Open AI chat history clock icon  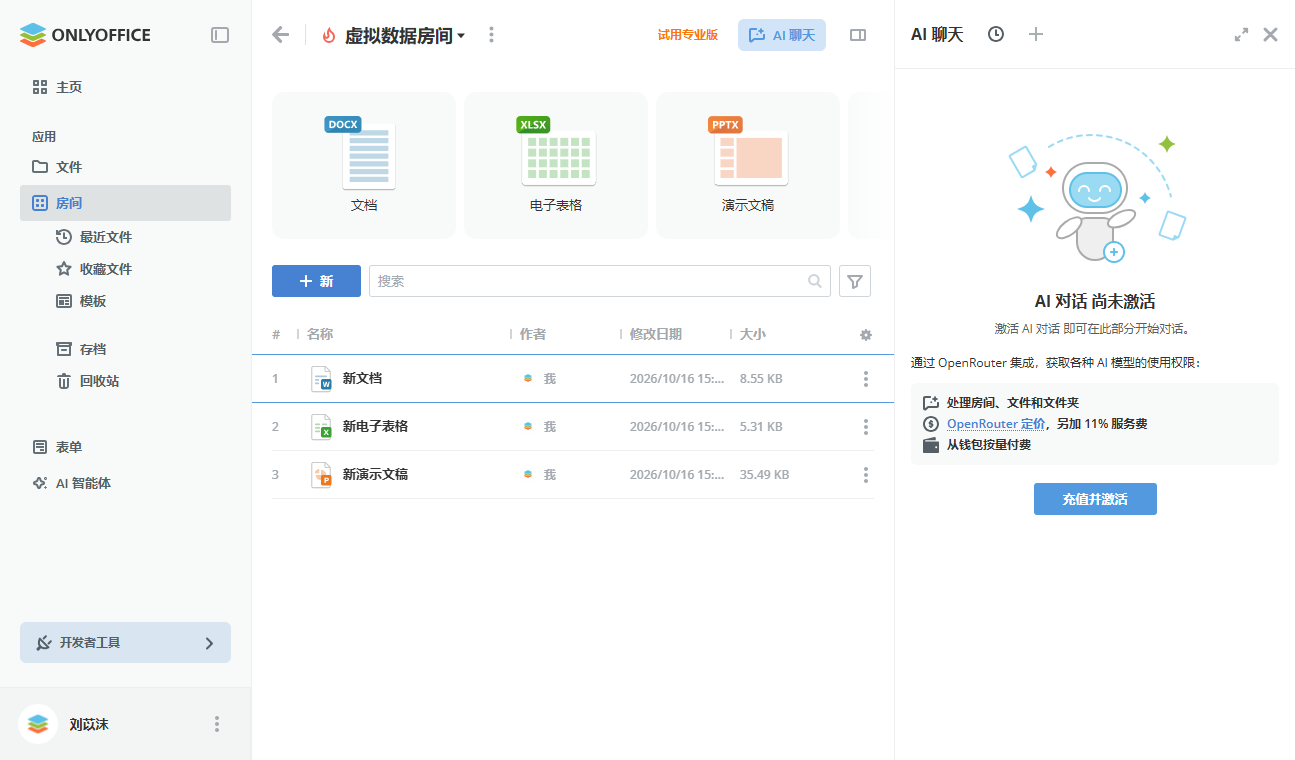pyautogui.click(x=996, y=34)
